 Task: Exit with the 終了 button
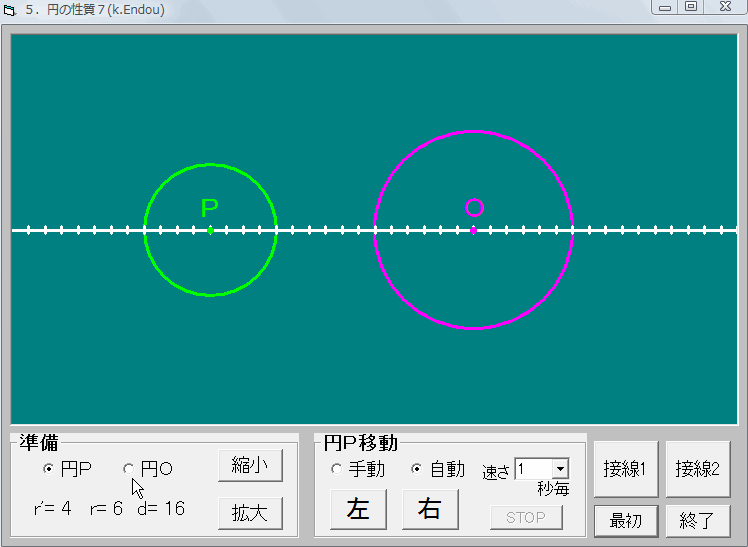click(697, 521)
